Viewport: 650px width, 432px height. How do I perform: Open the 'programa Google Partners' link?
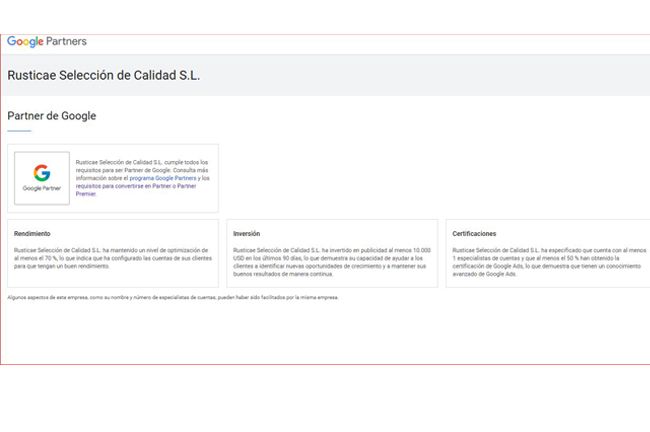coord(163,178)
